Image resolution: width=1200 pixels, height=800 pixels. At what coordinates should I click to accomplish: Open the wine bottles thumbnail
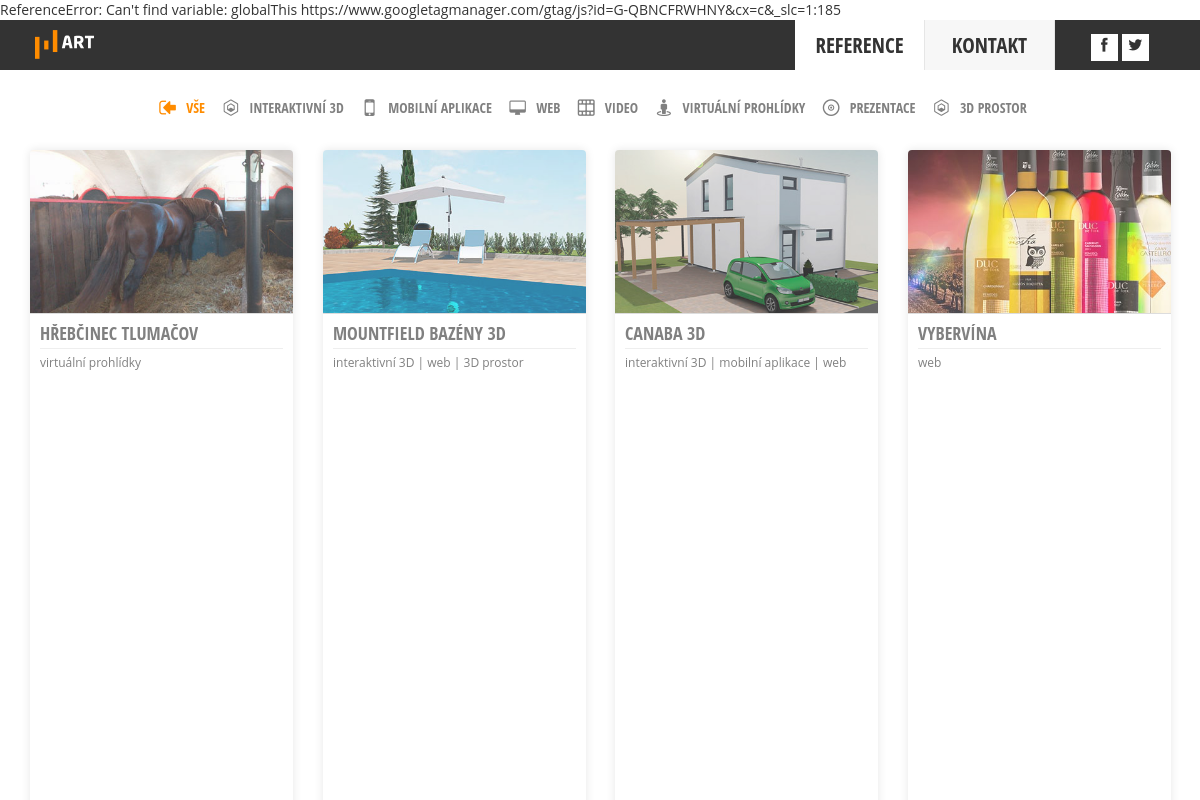(1039, 231)
